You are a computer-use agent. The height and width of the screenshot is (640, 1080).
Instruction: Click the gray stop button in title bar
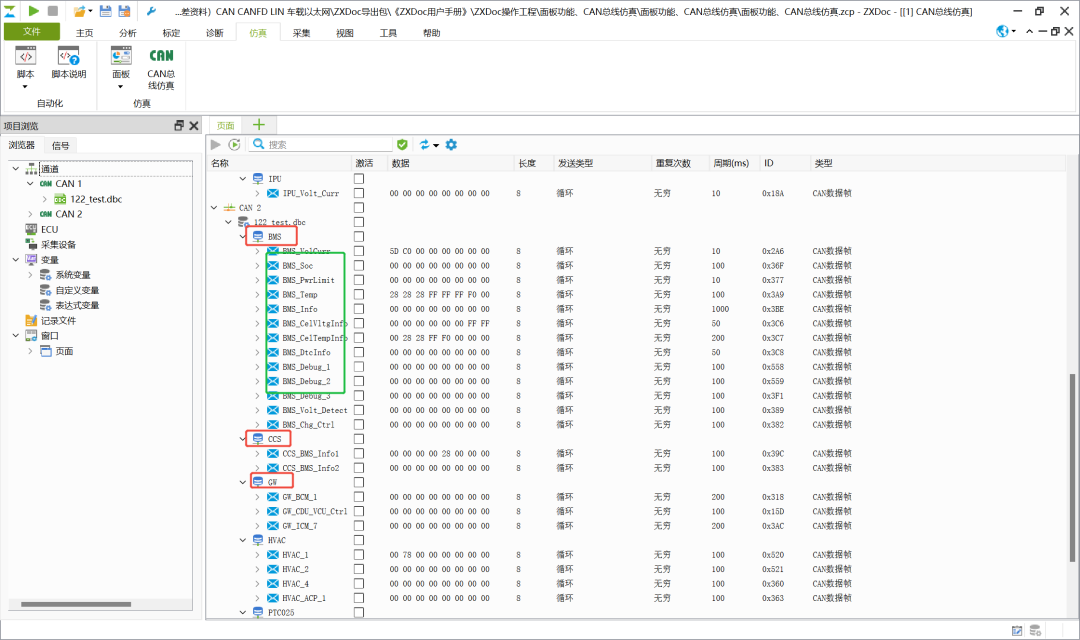click(x=52, y=10)
